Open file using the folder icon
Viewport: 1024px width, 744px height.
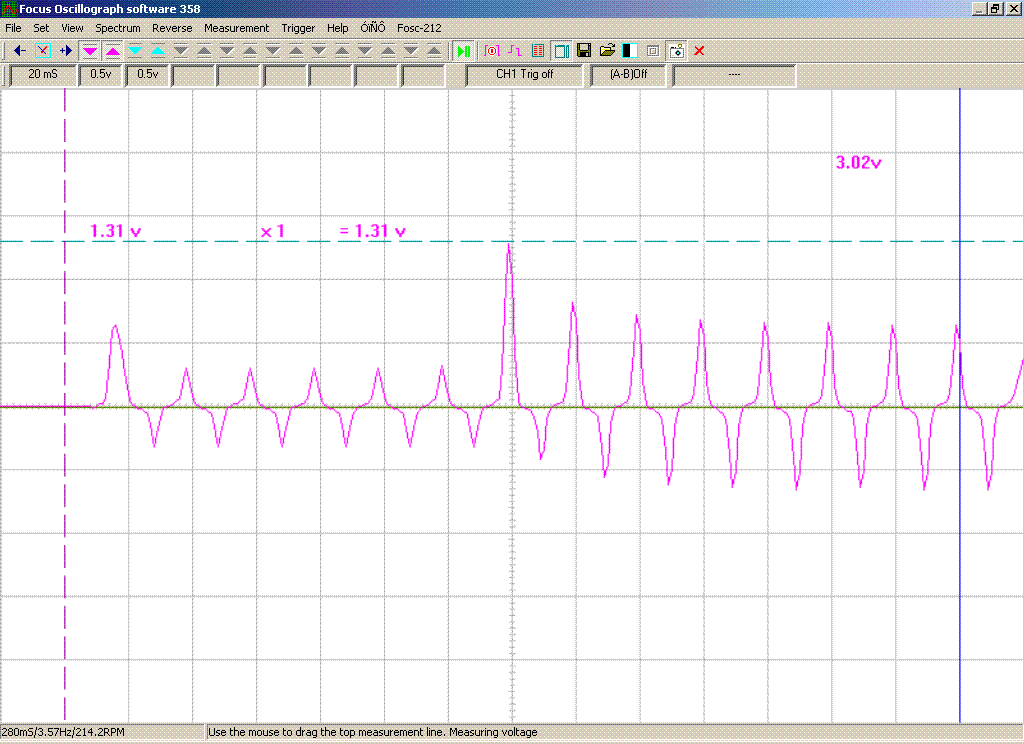tap(607, 50)
